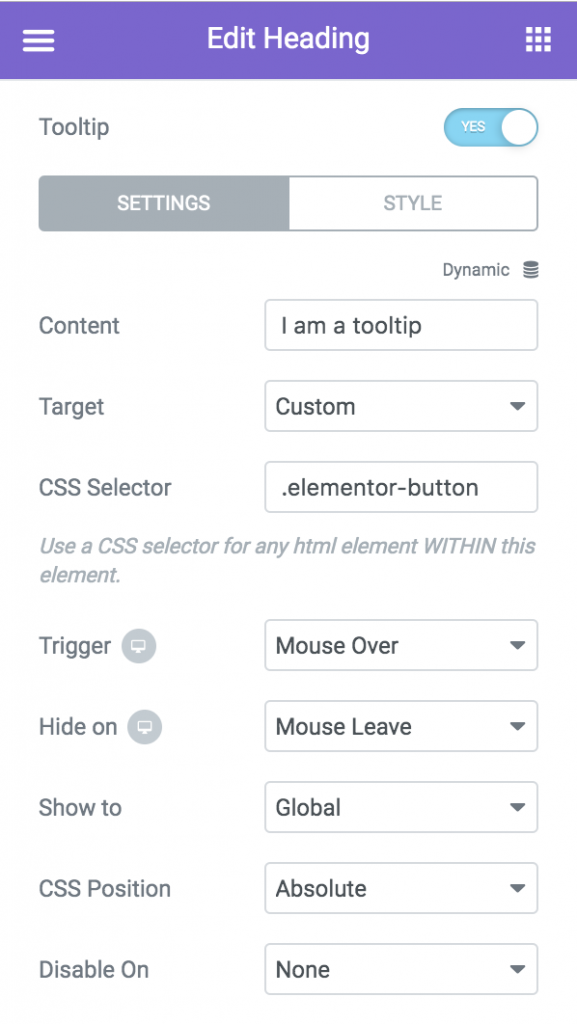Click the CSS Selector input field

[401, 487]
